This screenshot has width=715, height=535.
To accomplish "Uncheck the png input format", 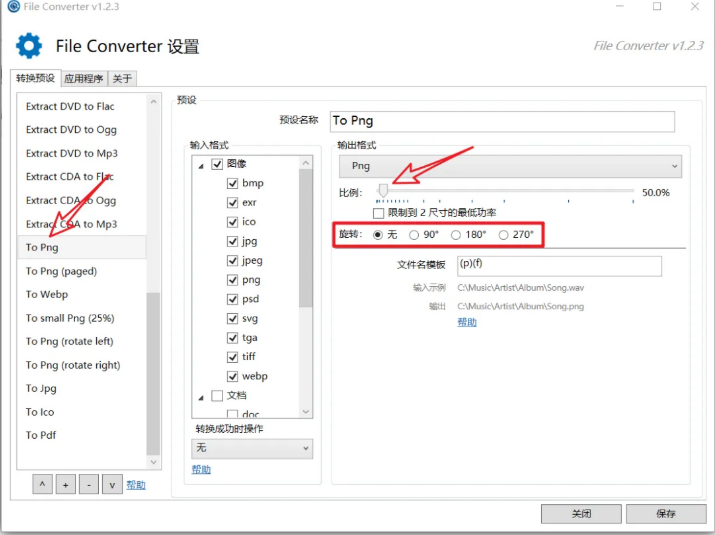I will coord(233,280).
